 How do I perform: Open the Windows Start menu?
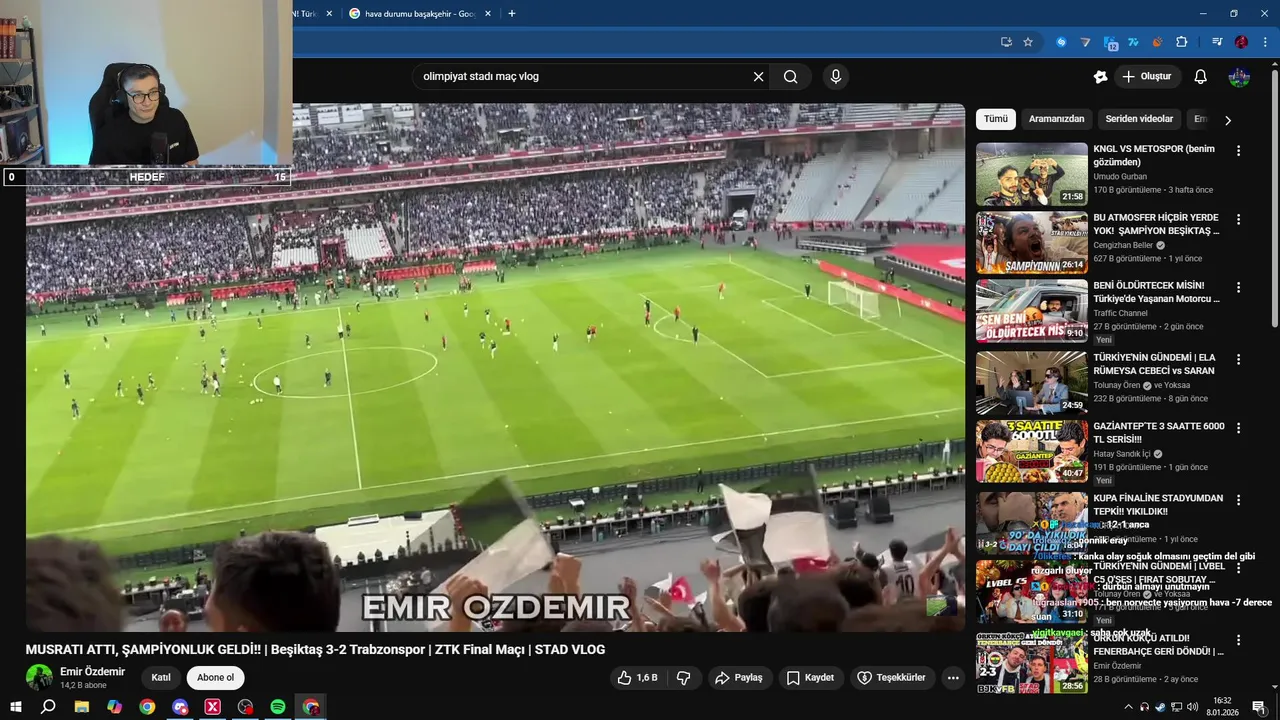point(14,707)
